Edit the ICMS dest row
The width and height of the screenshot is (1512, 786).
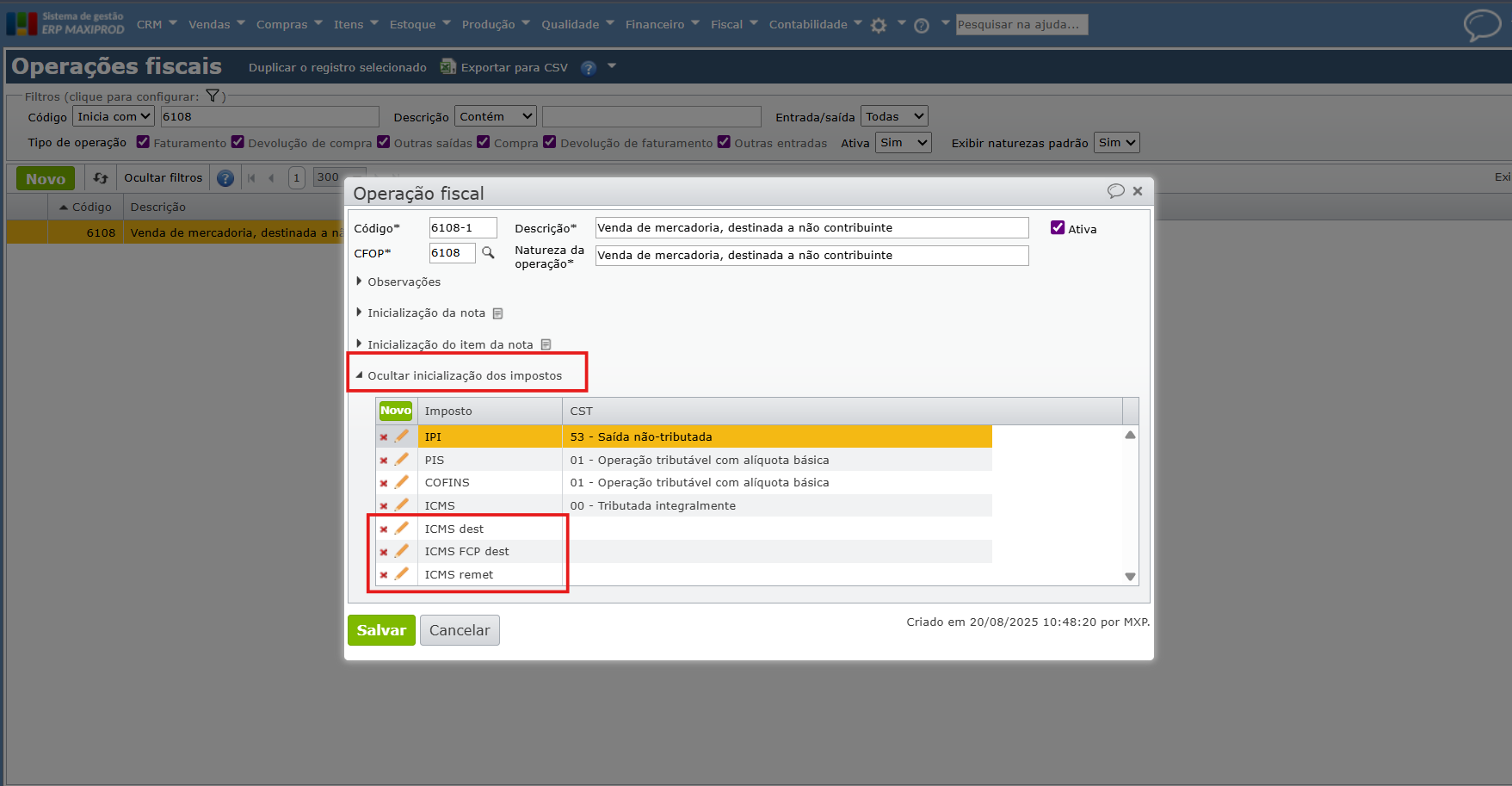click(x=402, y=529)
